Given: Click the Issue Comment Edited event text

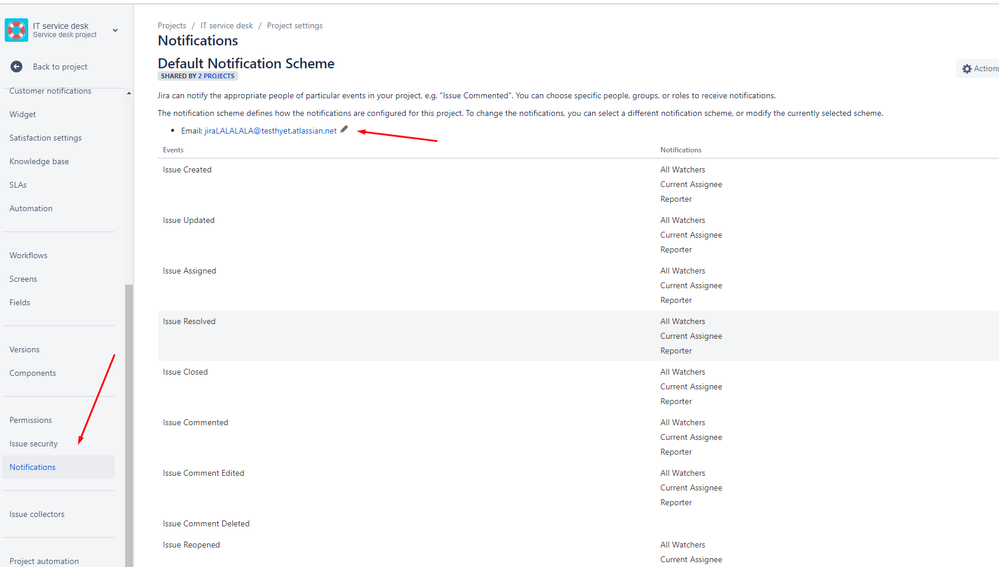Looking at the screenshot, I should click(203, 473).
